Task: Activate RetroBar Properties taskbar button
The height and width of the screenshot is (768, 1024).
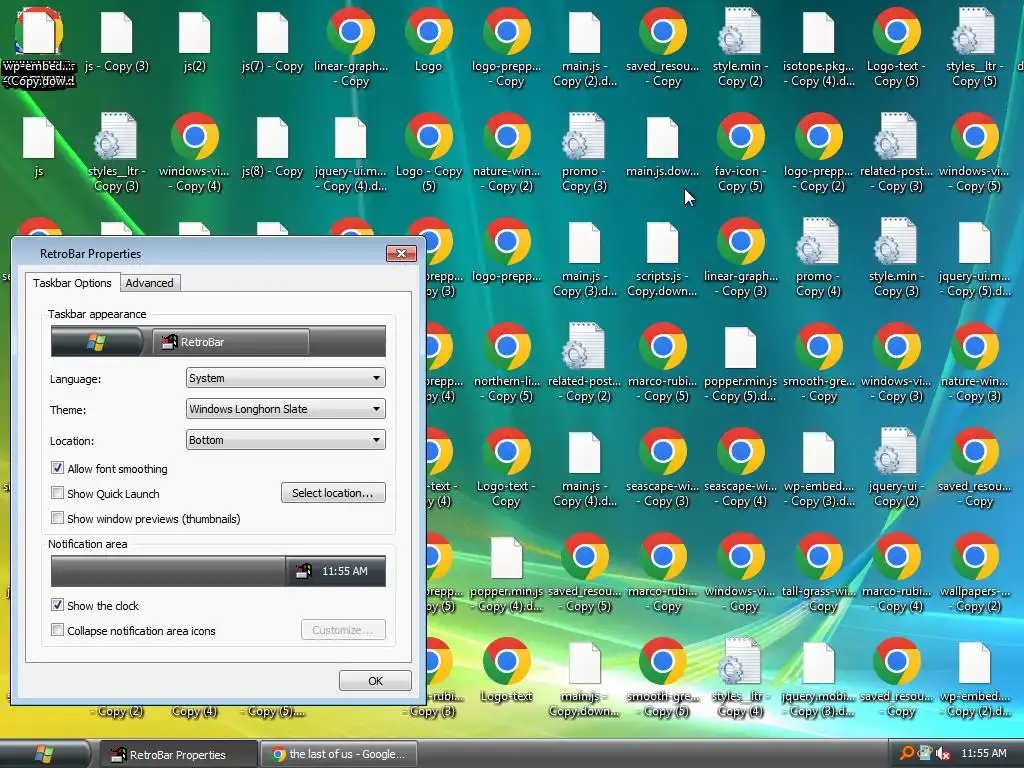Action: [x=178, y=755]
